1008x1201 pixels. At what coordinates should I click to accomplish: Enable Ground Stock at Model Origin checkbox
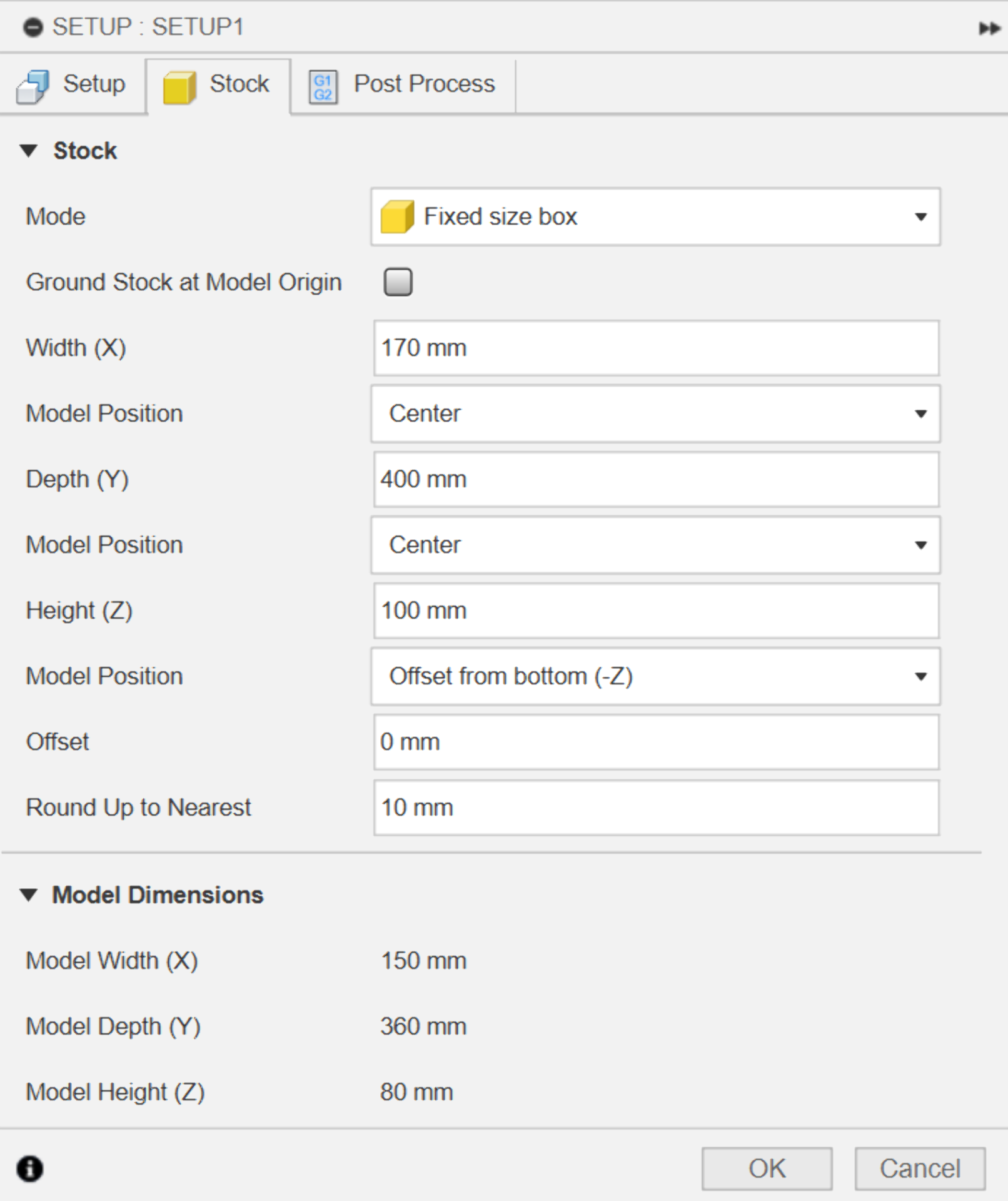coord(398,282)
